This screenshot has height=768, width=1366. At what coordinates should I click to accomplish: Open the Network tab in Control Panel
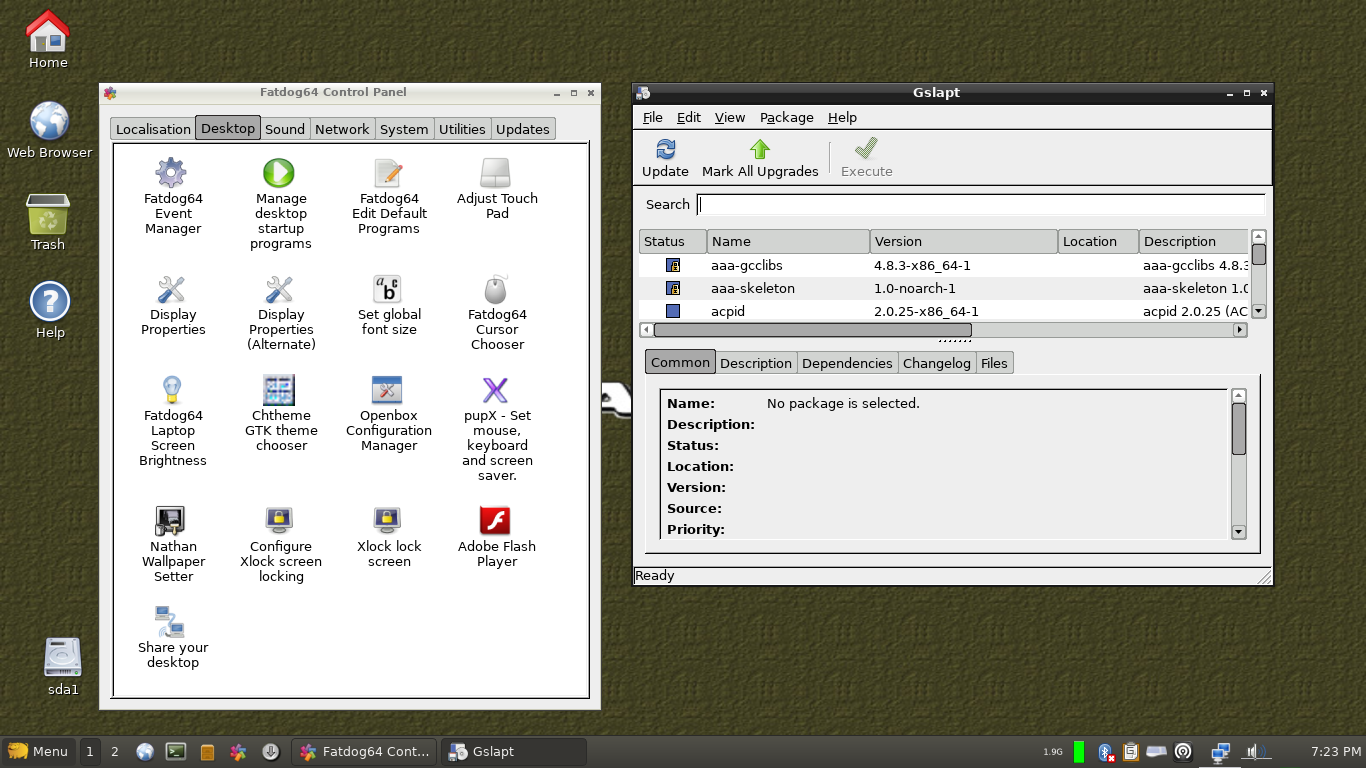point(342,129)
